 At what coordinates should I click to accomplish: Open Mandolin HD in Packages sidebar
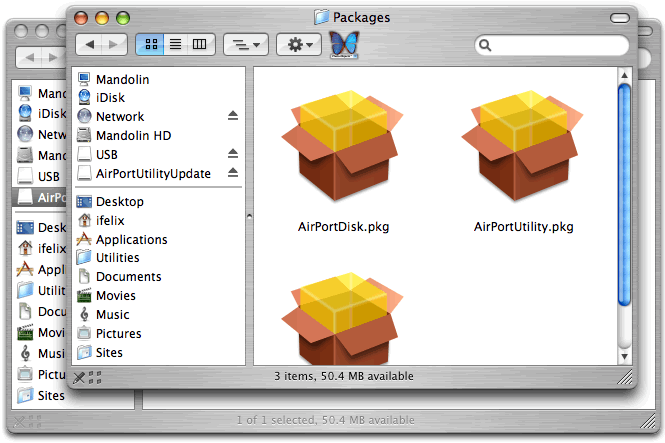pyautogui.click(x=158, y=135)
